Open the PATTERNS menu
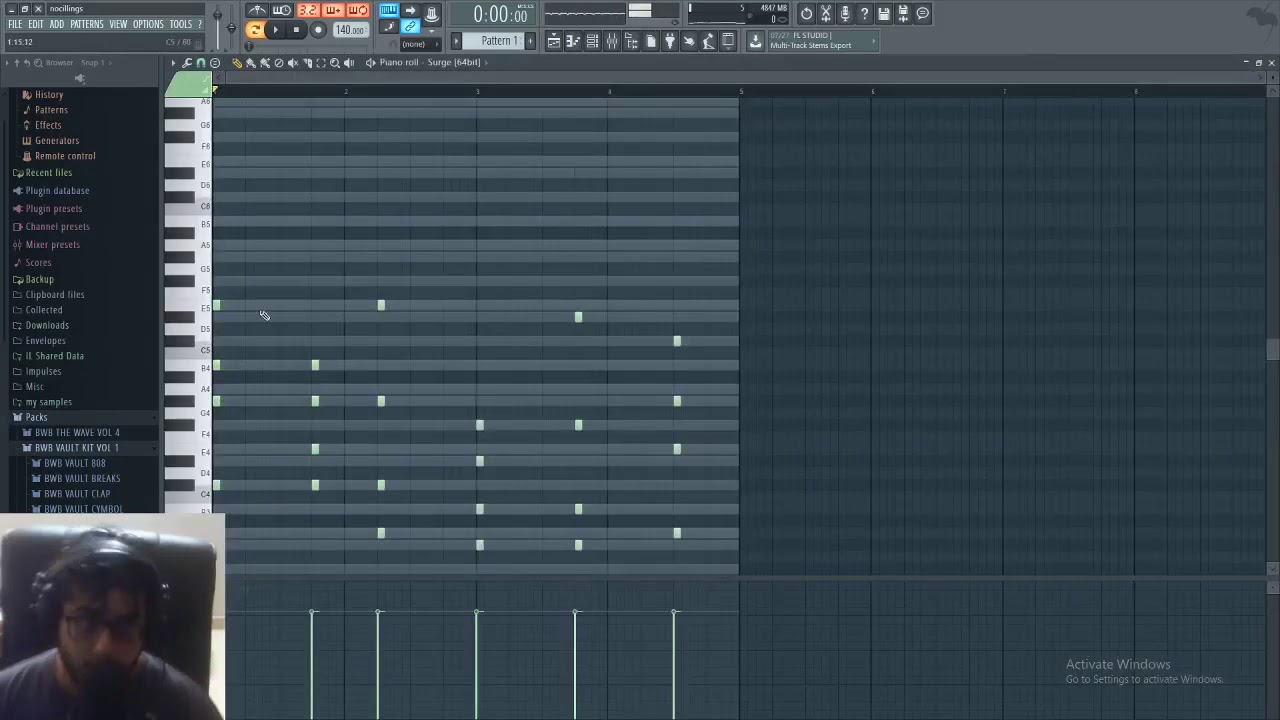 point(87,24)
